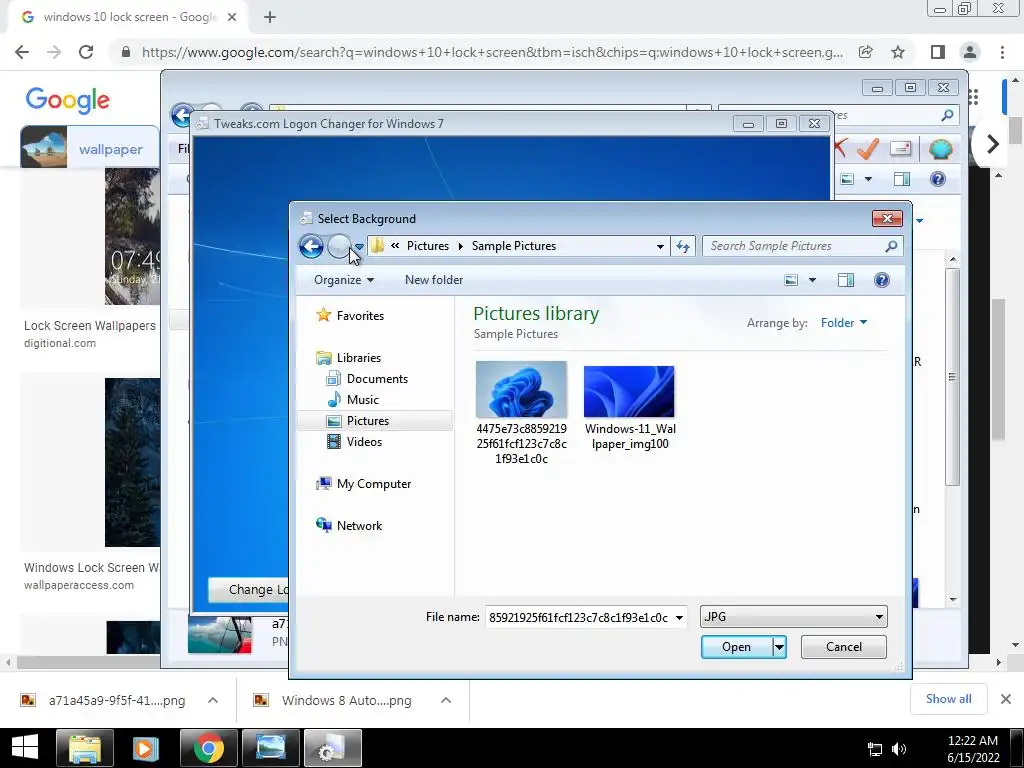This screenshot has height=768, width=1024.
Task: Open options for the Windows 8 Auto download
Action: point(446,700)
